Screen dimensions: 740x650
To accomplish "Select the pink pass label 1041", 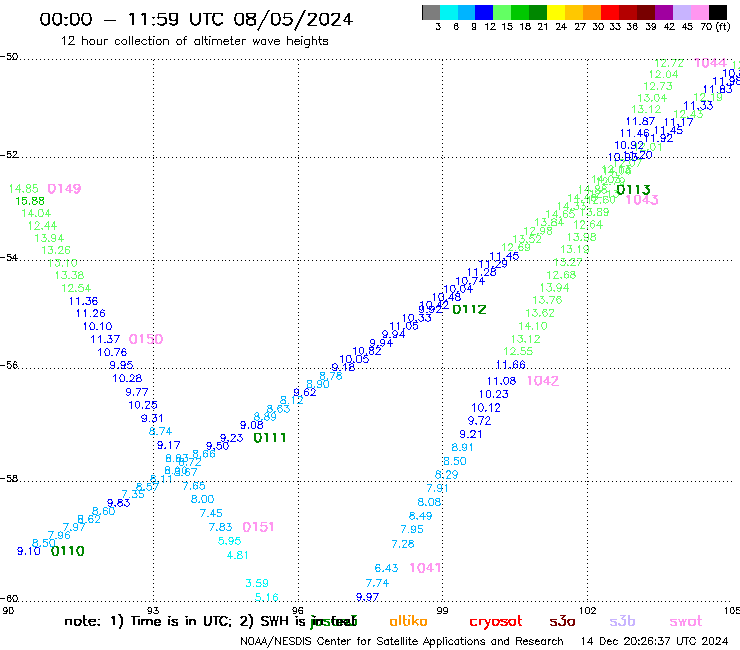I will pos(425,567).
